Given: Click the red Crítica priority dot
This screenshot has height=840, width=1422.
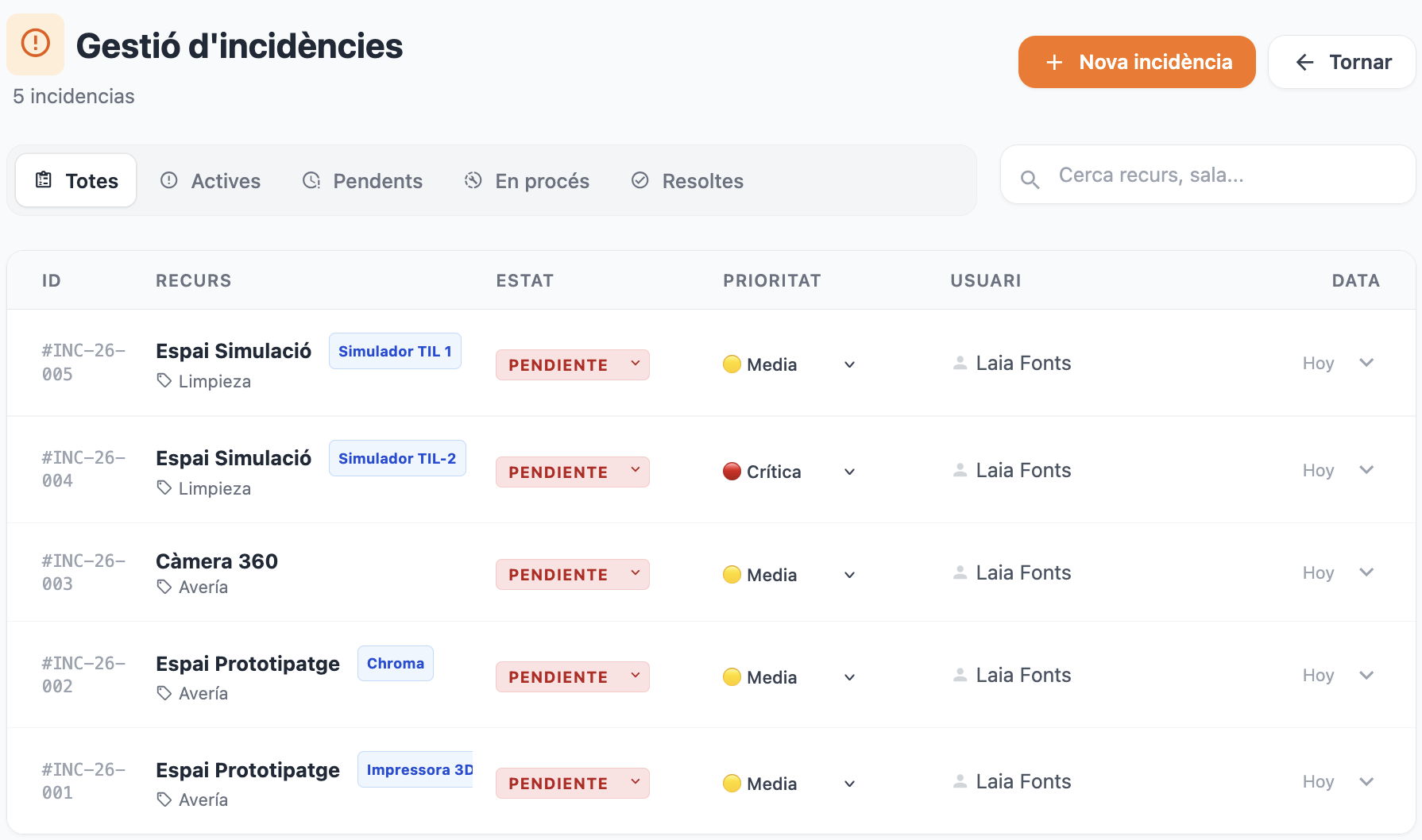Looking at the screenshot, I should [x=732, y=472].
